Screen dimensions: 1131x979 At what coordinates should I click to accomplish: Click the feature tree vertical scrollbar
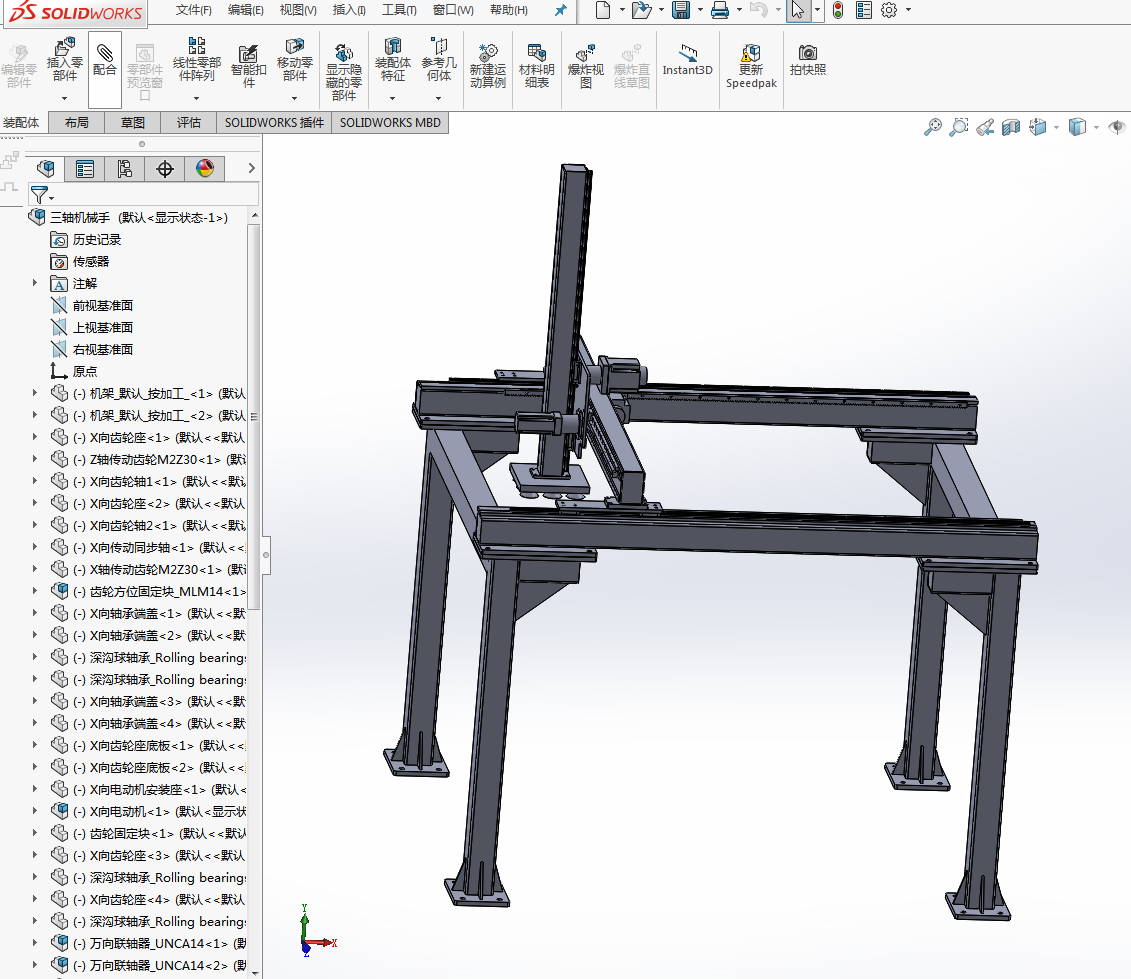(x=254, y=416)
